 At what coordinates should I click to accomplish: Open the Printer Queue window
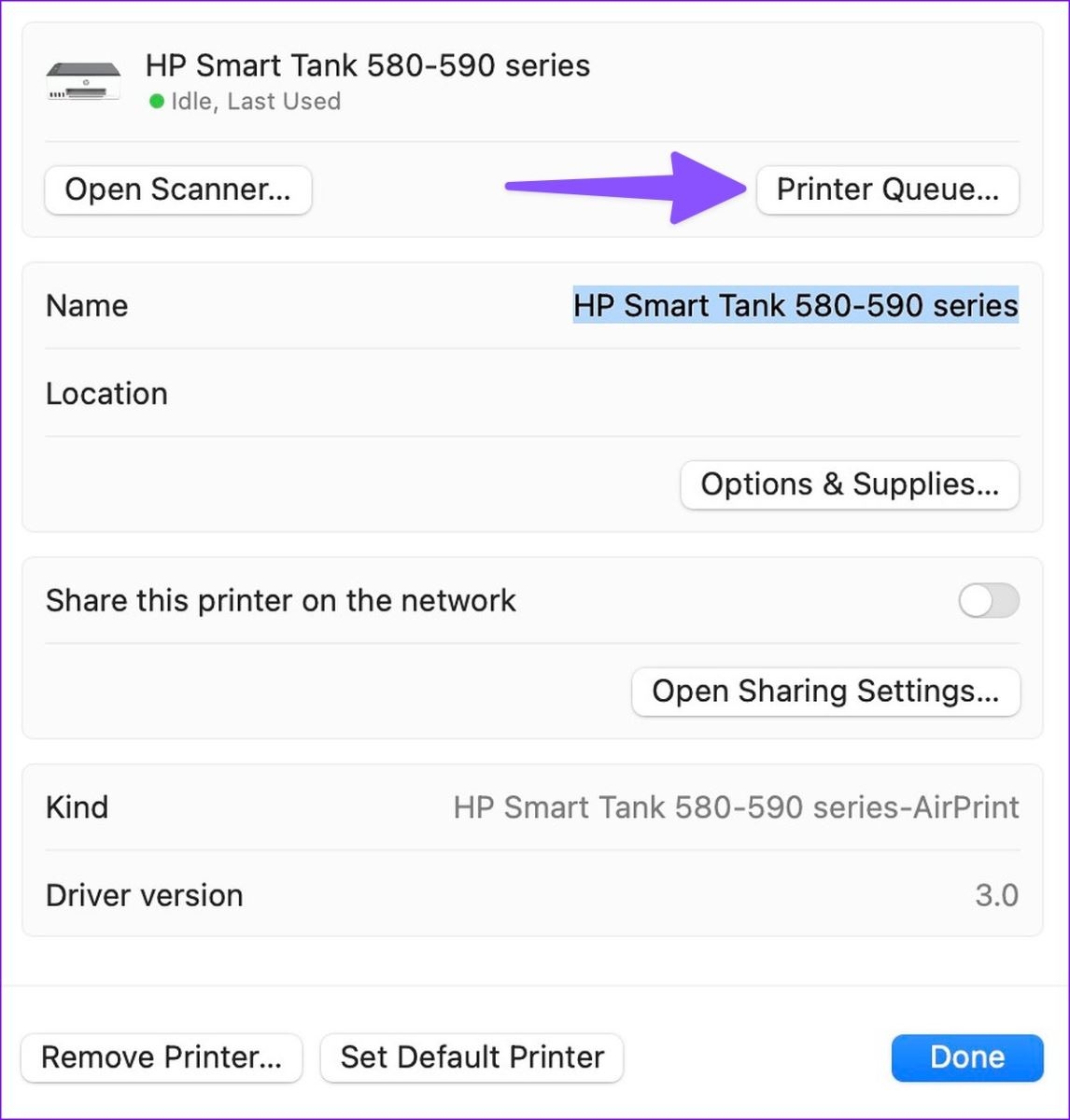[x=887, y=189]
